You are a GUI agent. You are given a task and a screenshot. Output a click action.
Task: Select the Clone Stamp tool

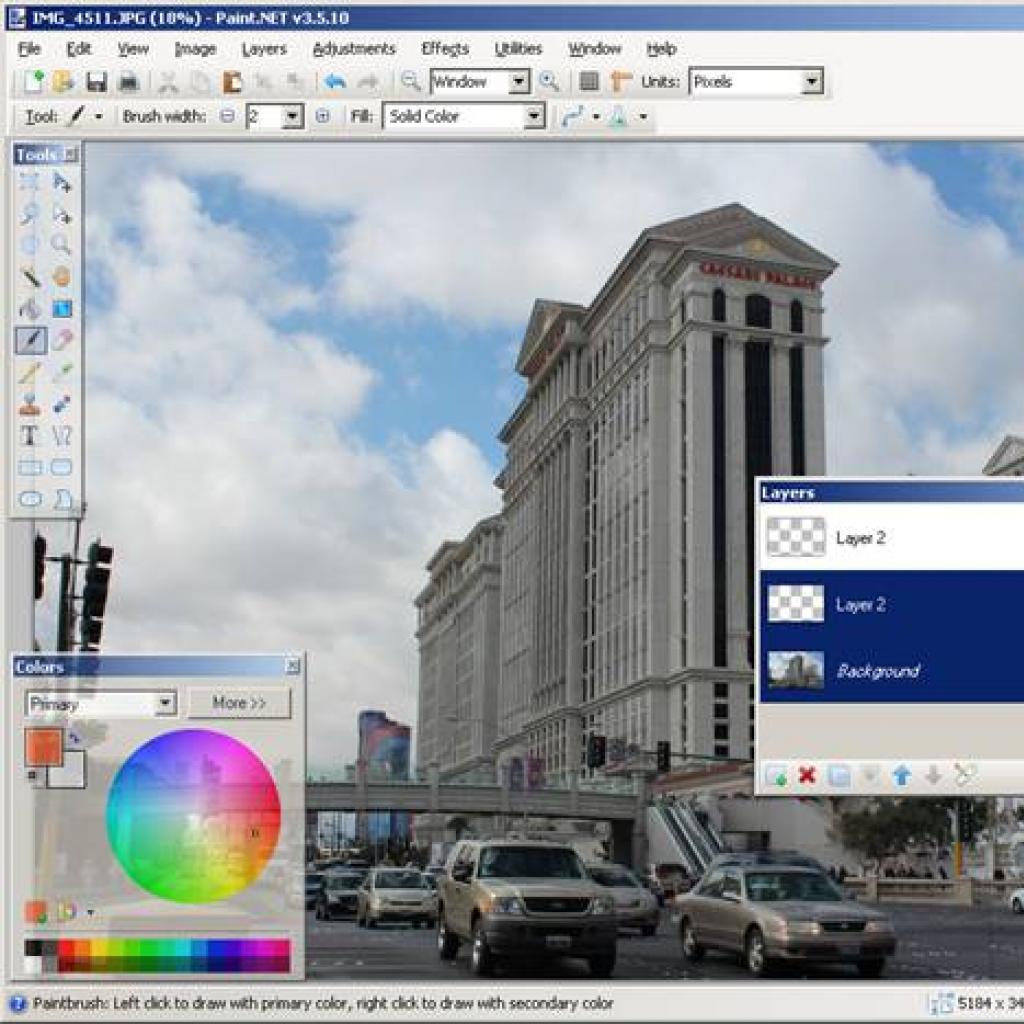click(29, 404)
